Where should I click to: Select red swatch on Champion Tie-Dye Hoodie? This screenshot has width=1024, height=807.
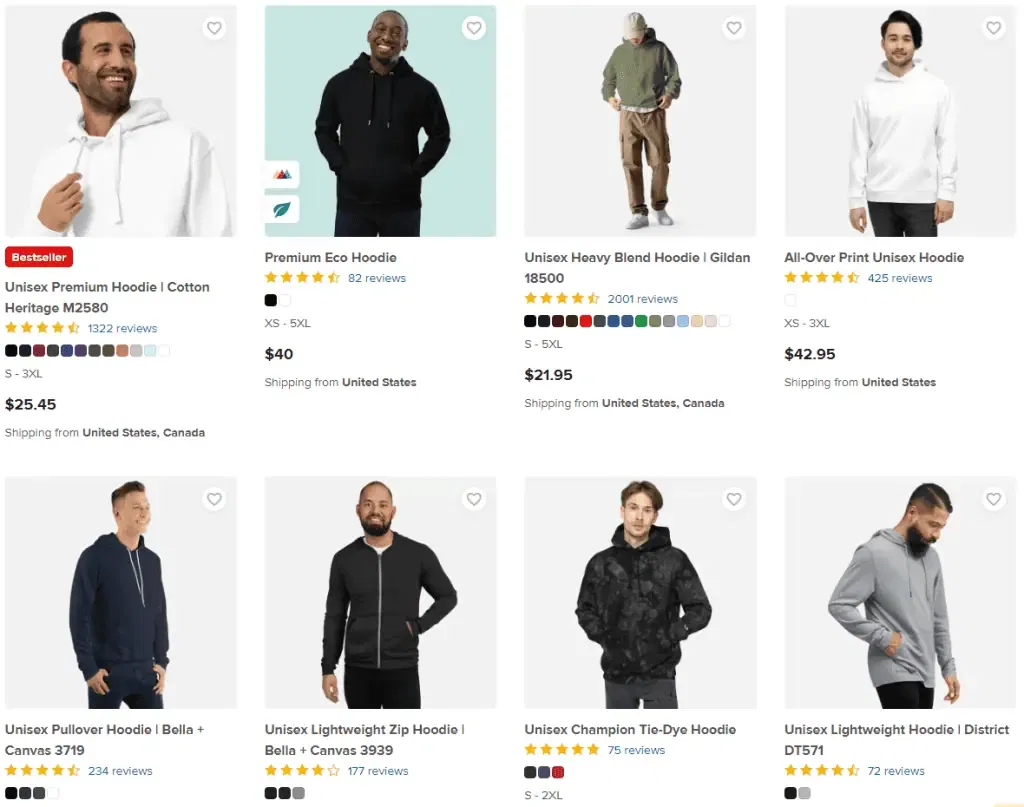558,772
